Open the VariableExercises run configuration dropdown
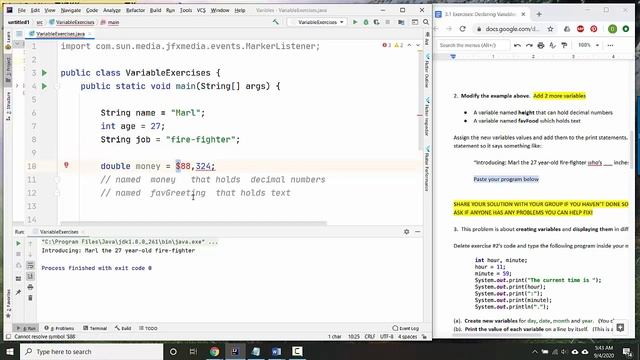 (x=317, y=22)
